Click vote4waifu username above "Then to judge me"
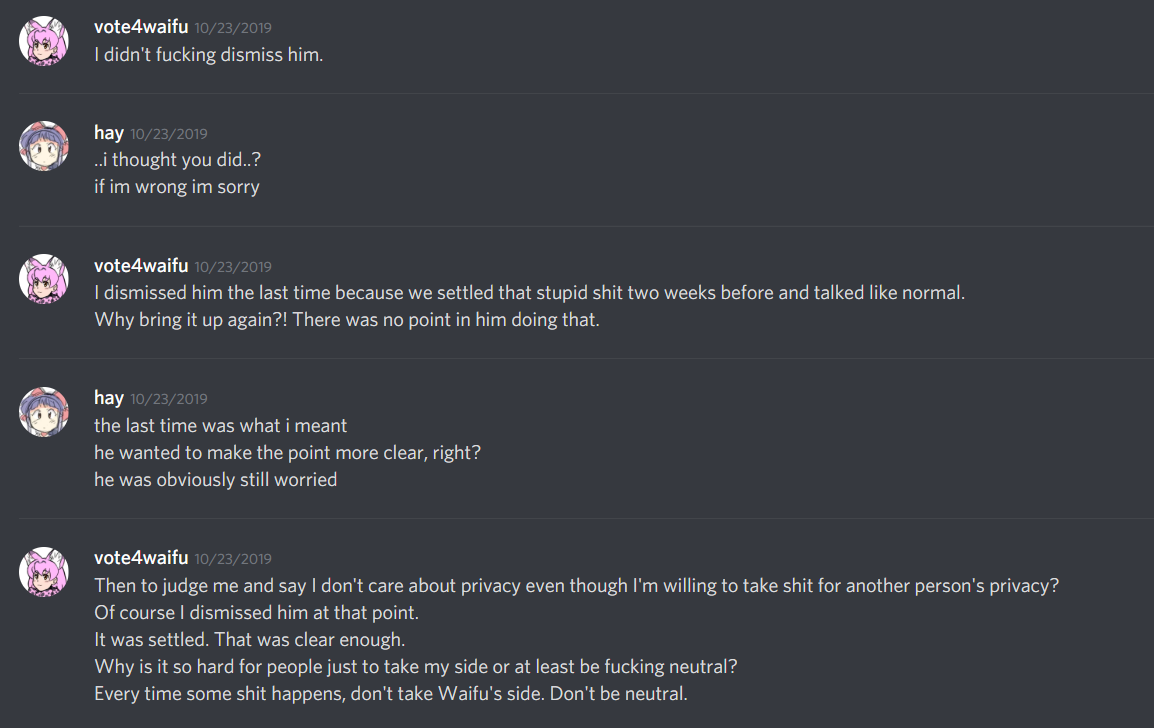 (141, 558)
